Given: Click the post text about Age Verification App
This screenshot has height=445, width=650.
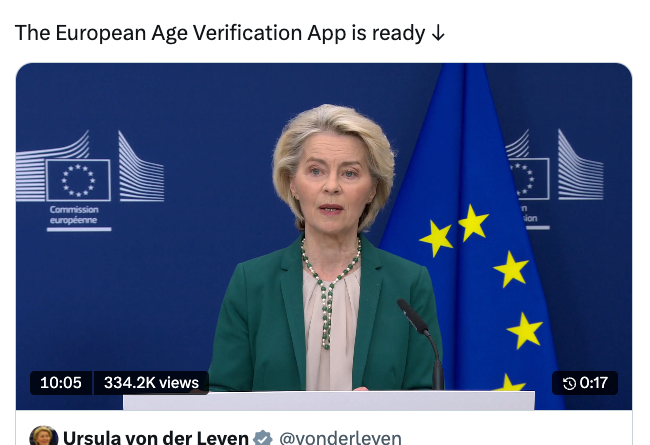Looking at the screenshot, I should click(x=230, y=33).
